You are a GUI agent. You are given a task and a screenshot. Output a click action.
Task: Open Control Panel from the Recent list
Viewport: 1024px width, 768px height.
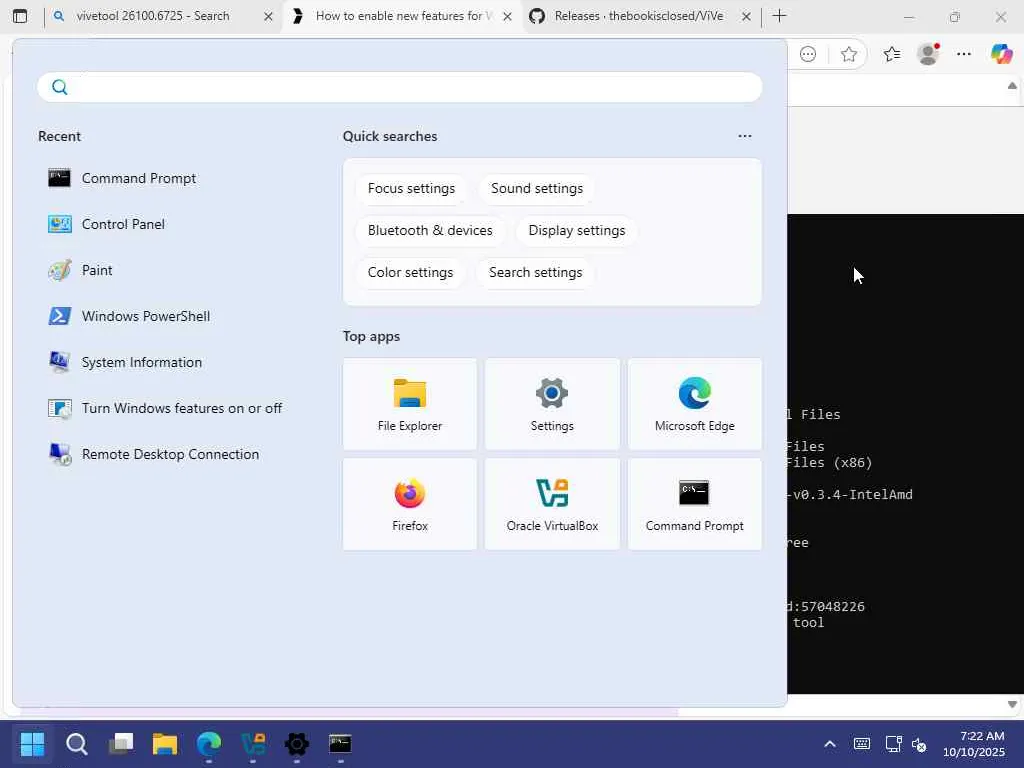coord(106,224)
